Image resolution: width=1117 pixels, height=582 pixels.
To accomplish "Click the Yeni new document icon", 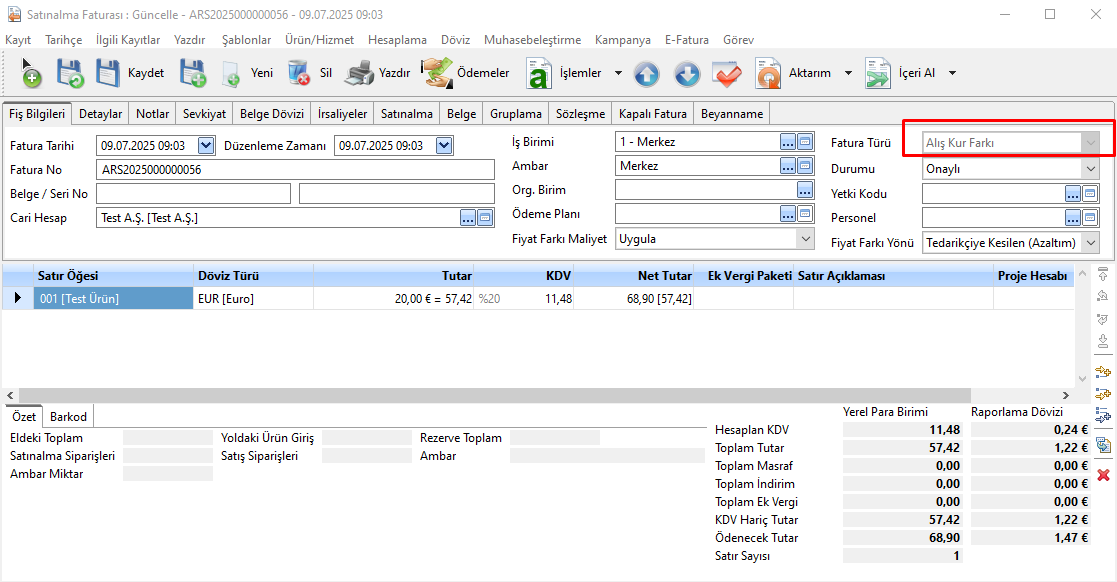I will (231, 73).
